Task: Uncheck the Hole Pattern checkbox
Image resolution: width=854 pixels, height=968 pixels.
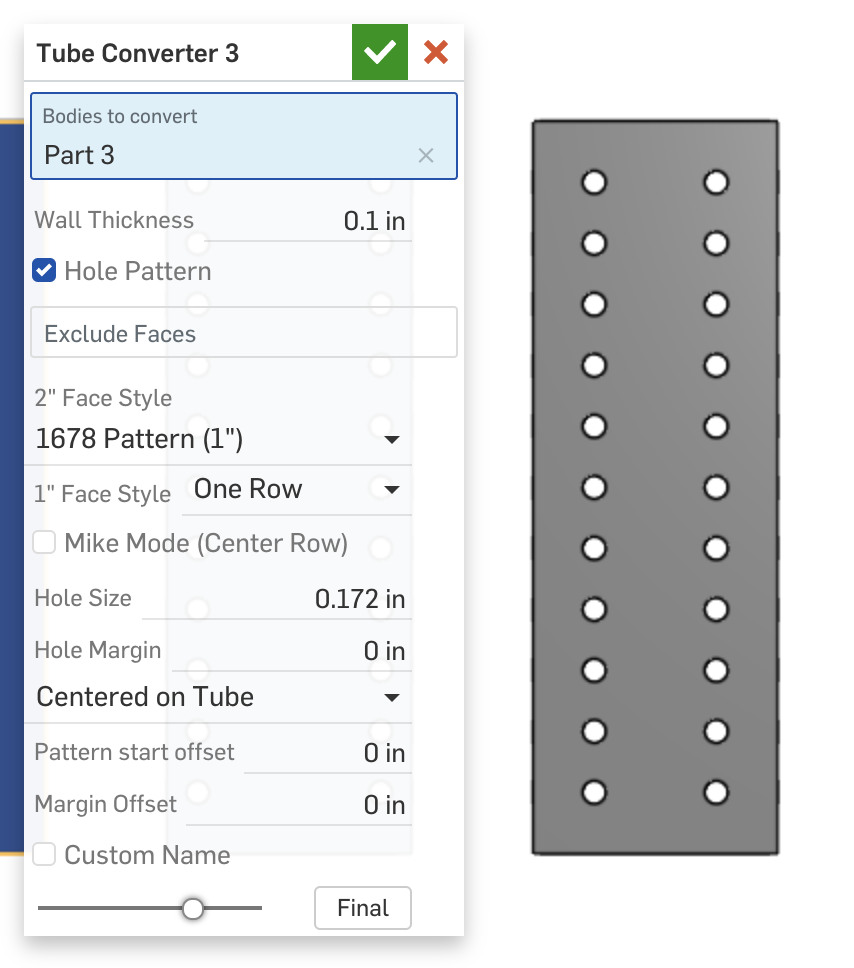Action: tap(44, 270)
